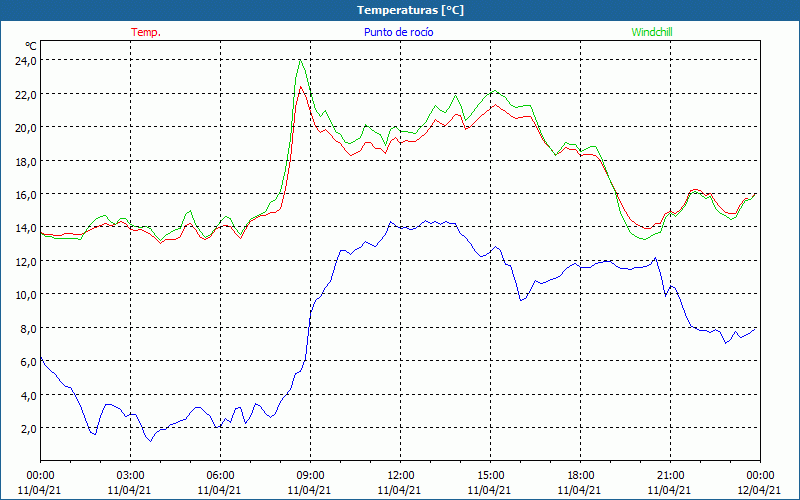Viewport: 800px width, 500px height.
Task: Select the red Temp. legend label
Action: tap(146, 32)
